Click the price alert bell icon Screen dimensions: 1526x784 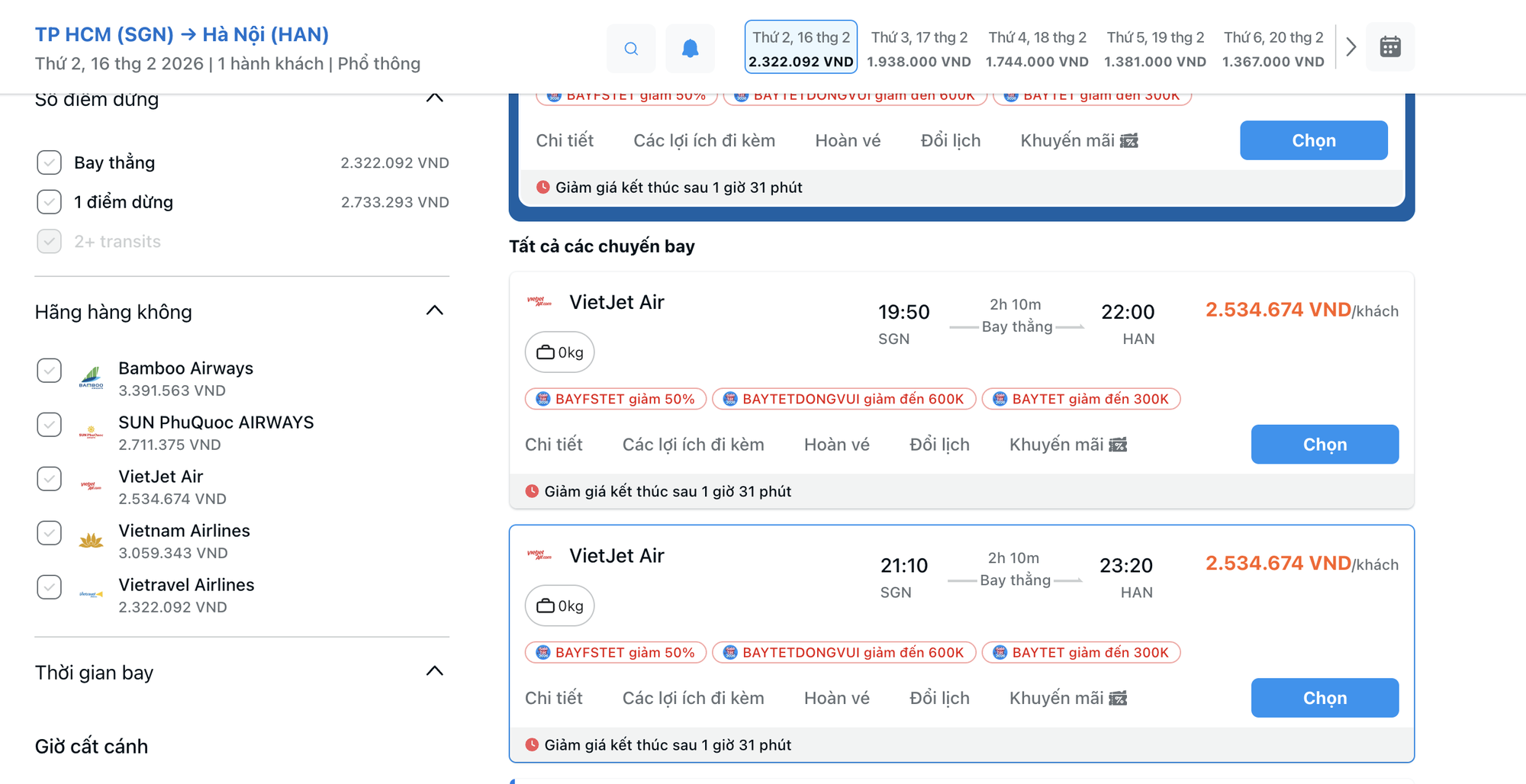690,49
